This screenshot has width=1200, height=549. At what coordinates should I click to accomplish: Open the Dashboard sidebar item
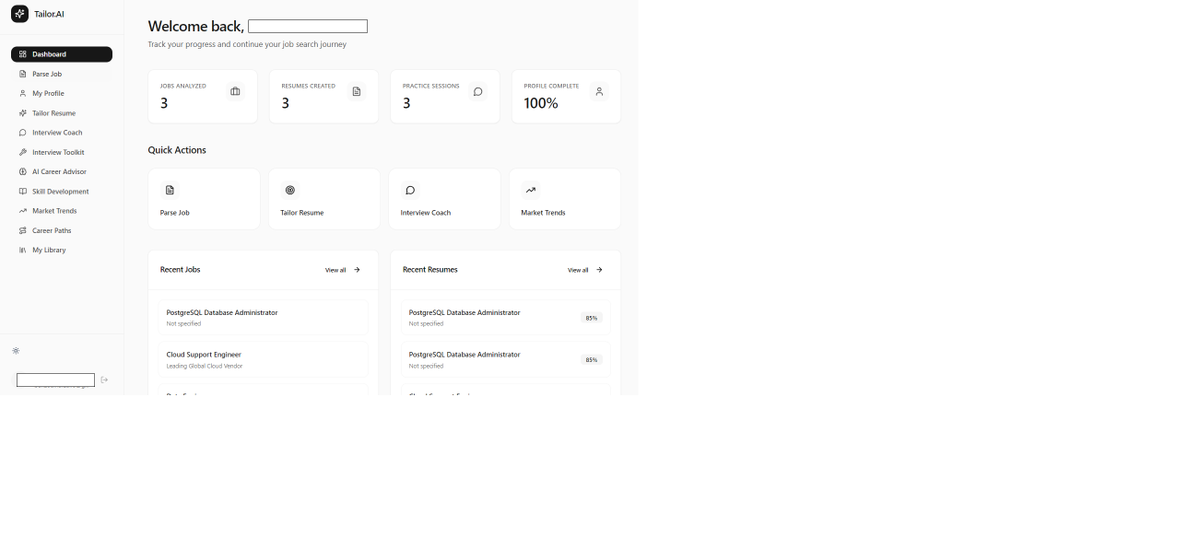62,54
